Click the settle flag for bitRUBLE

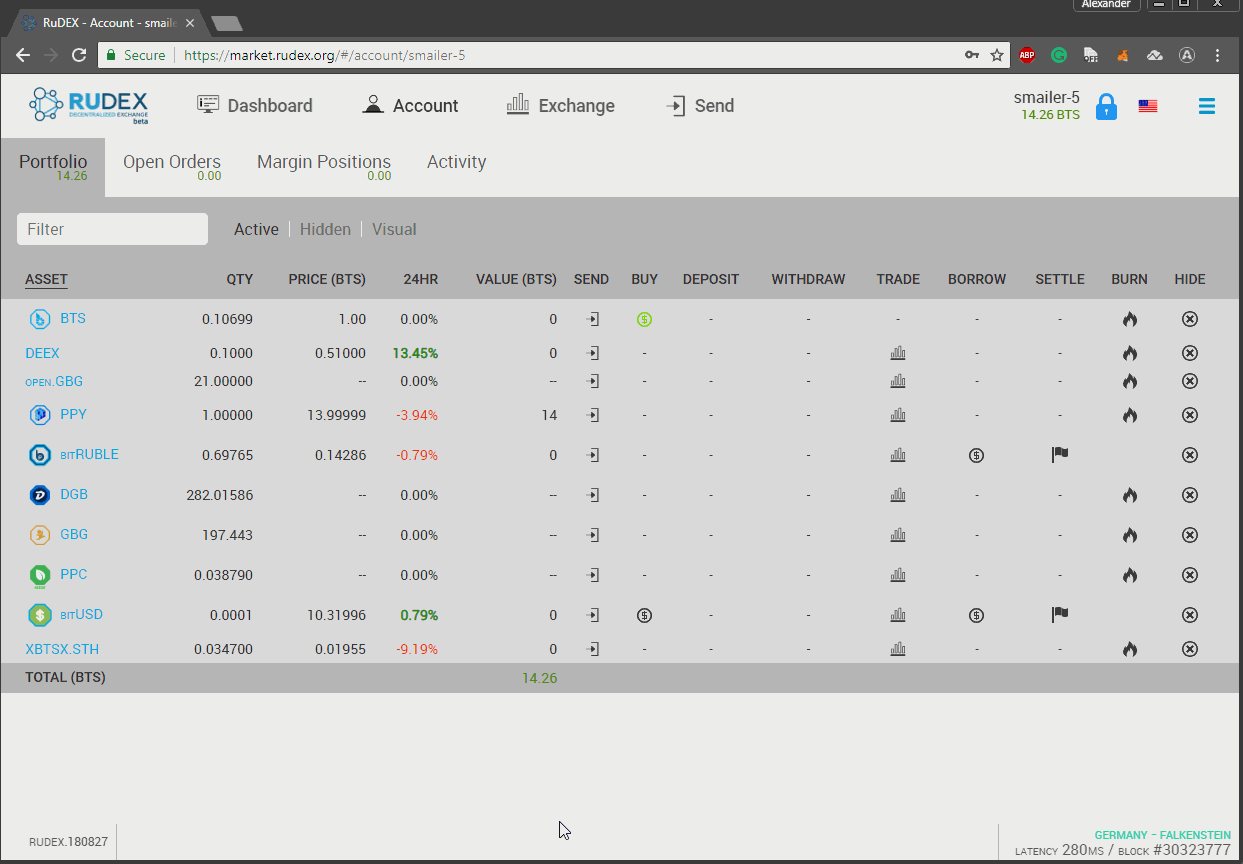pyautogui.click(x=1060, y=455)
